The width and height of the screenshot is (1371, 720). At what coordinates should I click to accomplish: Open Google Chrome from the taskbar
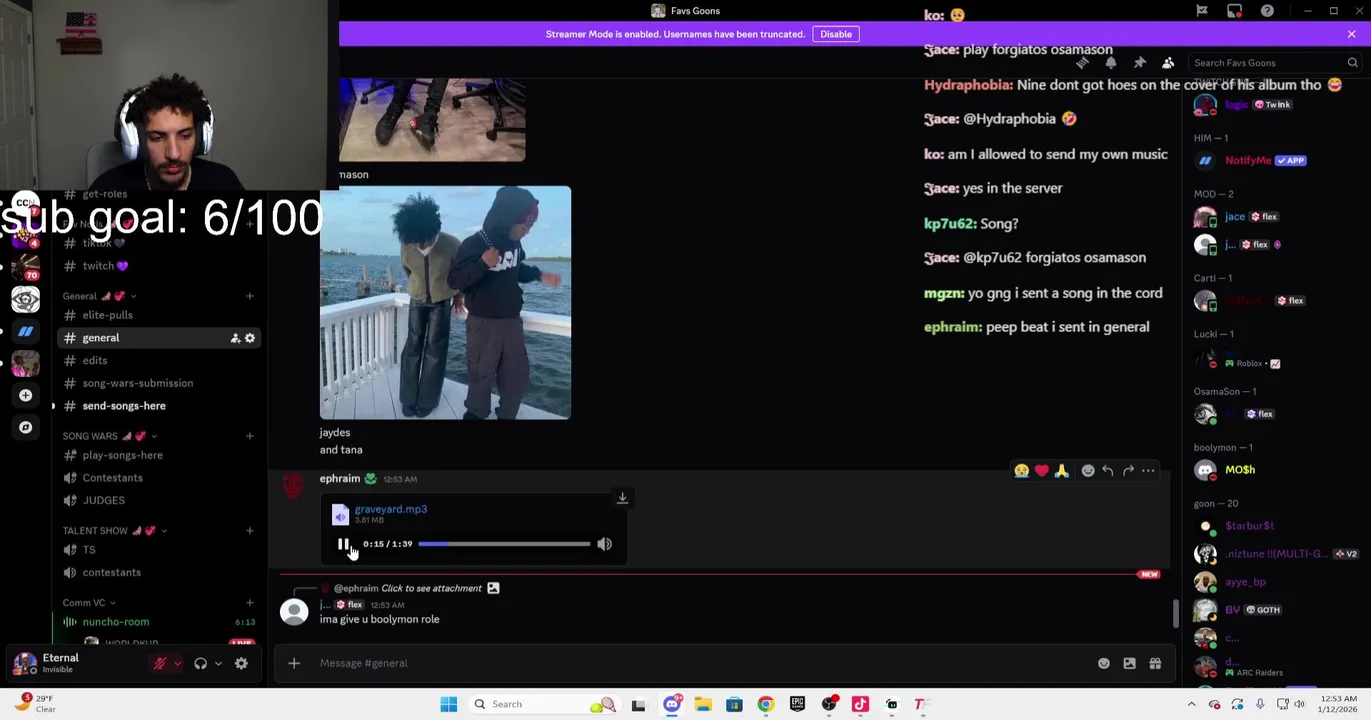[766, 704]
